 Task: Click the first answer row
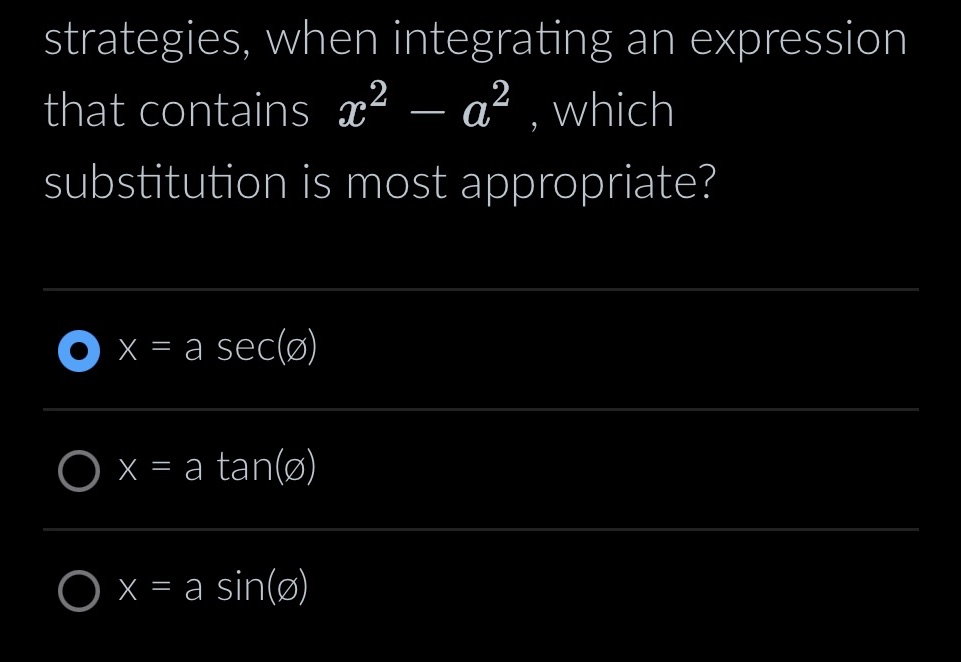tap(480, 349)
